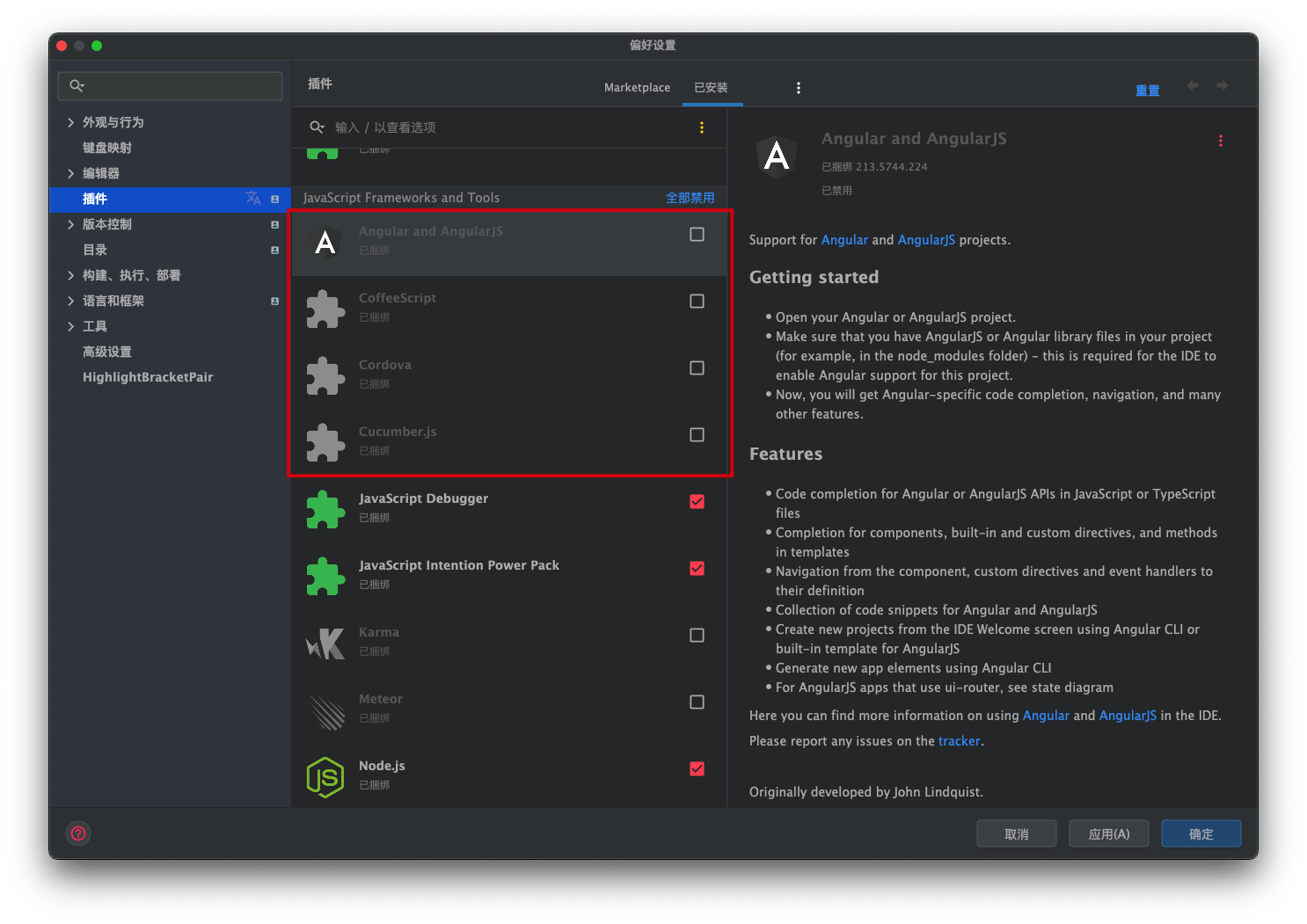The height and width of the screenshot is (924, 1307).
Task: Uncheck JavaScript Intention Power Pack plugin
Action: (x=697, y=568)
